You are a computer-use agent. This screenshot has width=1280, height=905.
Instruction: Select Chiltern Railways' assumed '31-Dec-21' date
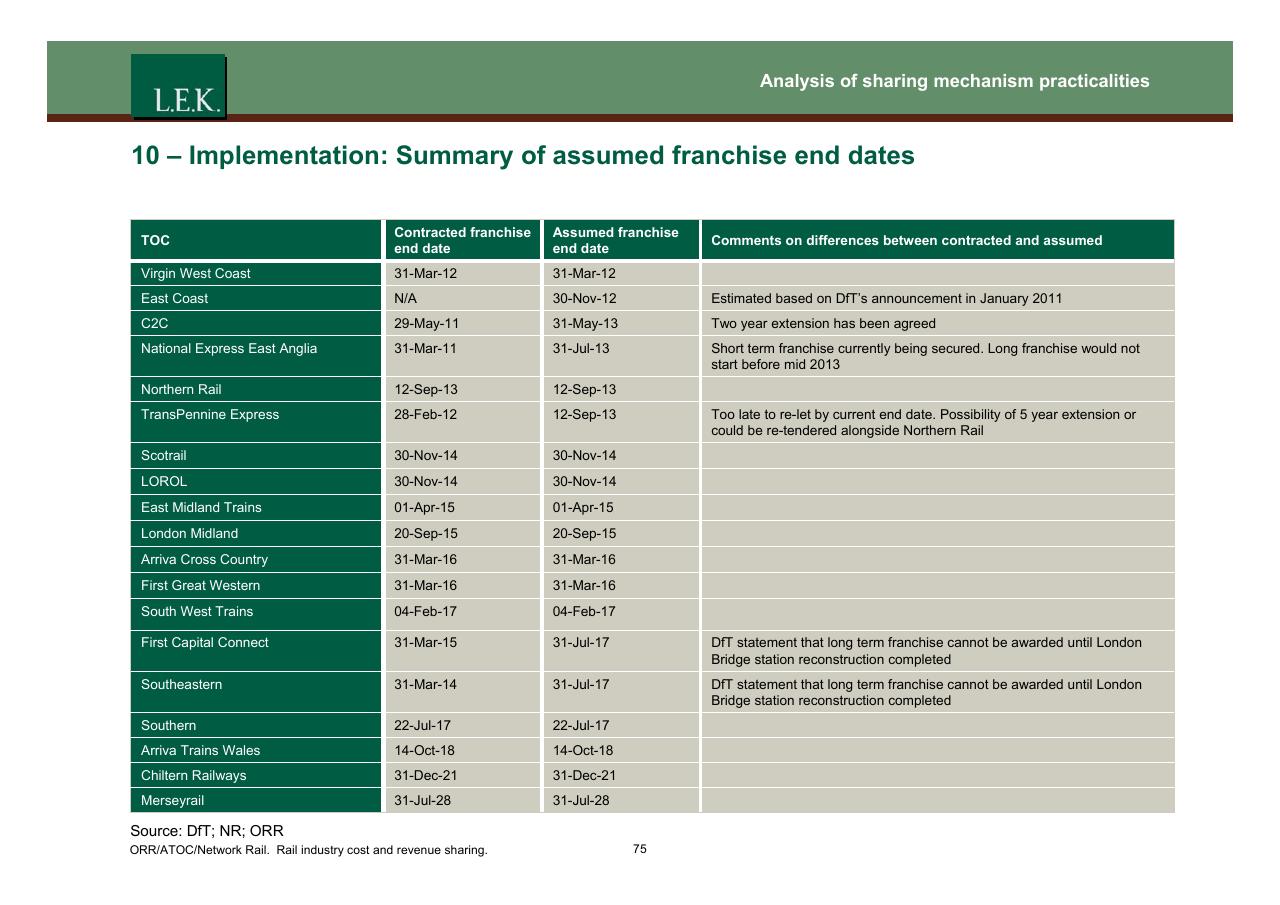click(x=621, y=775)
